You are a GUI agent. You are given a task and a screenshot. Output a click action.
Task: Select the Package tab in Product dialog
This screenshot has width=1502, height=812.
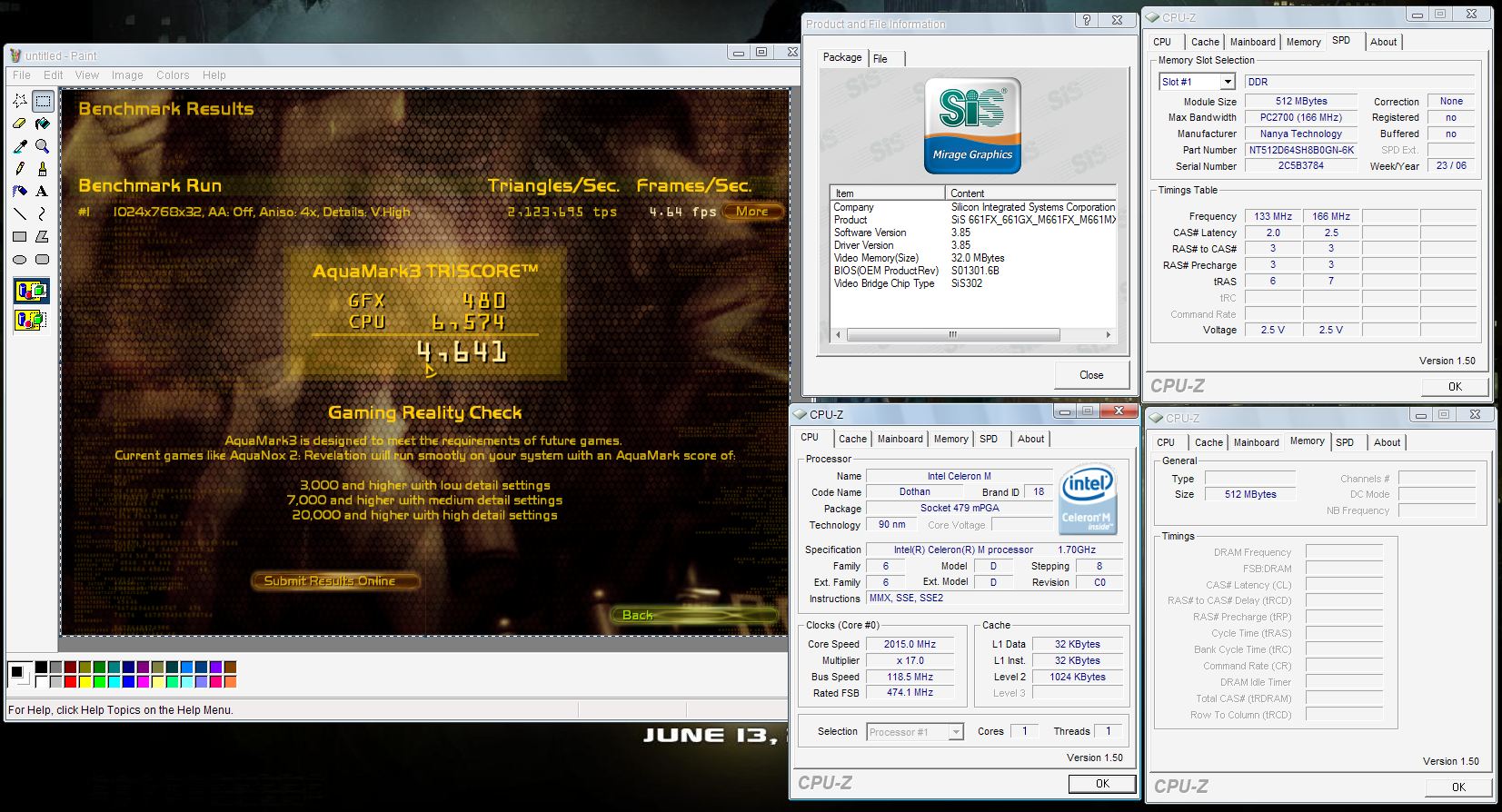(842, 57)
